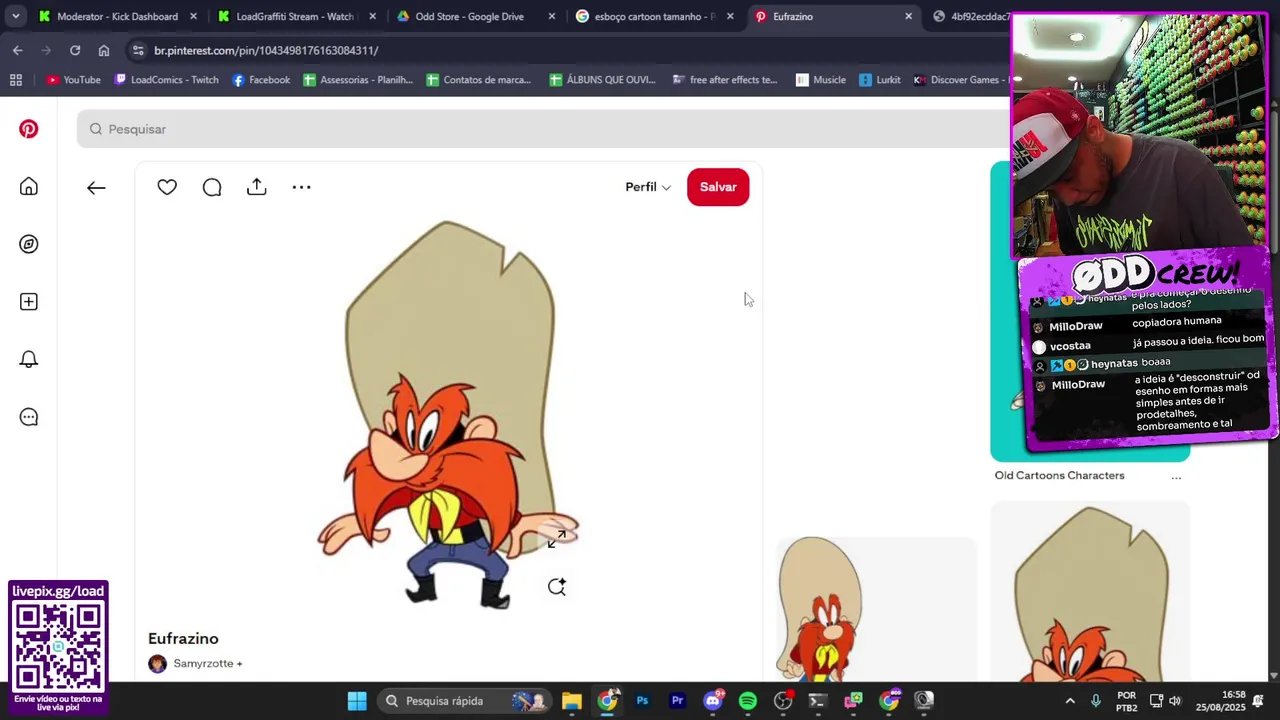The height and width of the screenshot is (720, 1280).
Task: Like the pin with the heart icon
Action: pyautogui.click(x=167, y=187)
